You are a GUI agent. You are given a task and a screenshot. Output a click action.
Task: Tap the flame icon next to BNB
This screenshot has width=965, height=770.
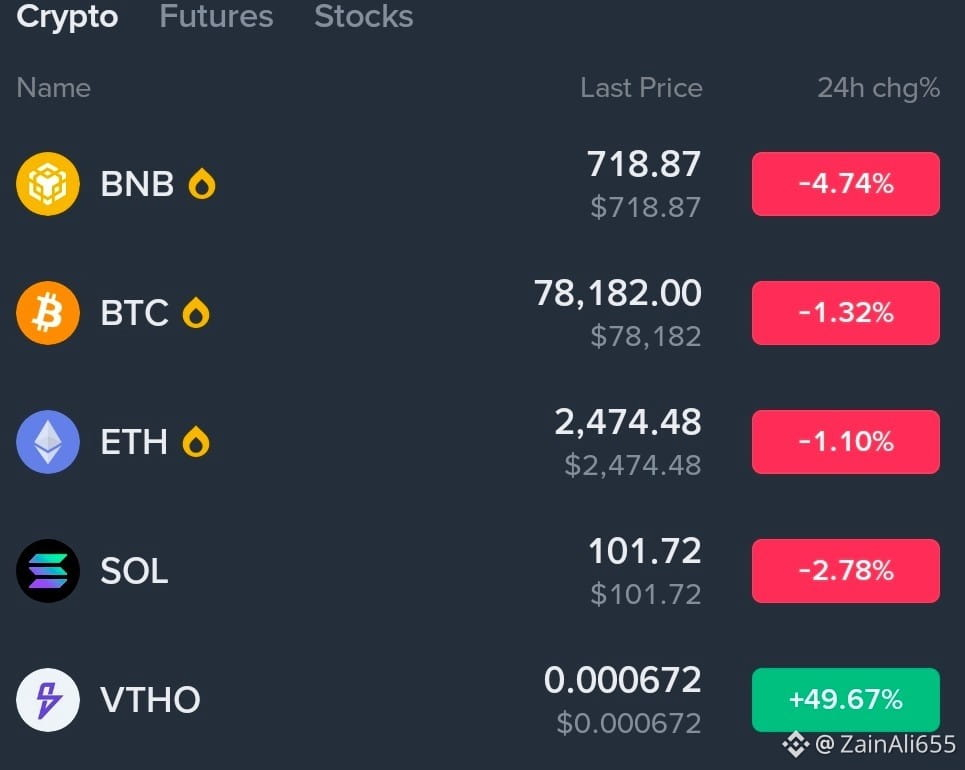pos(202,184)
